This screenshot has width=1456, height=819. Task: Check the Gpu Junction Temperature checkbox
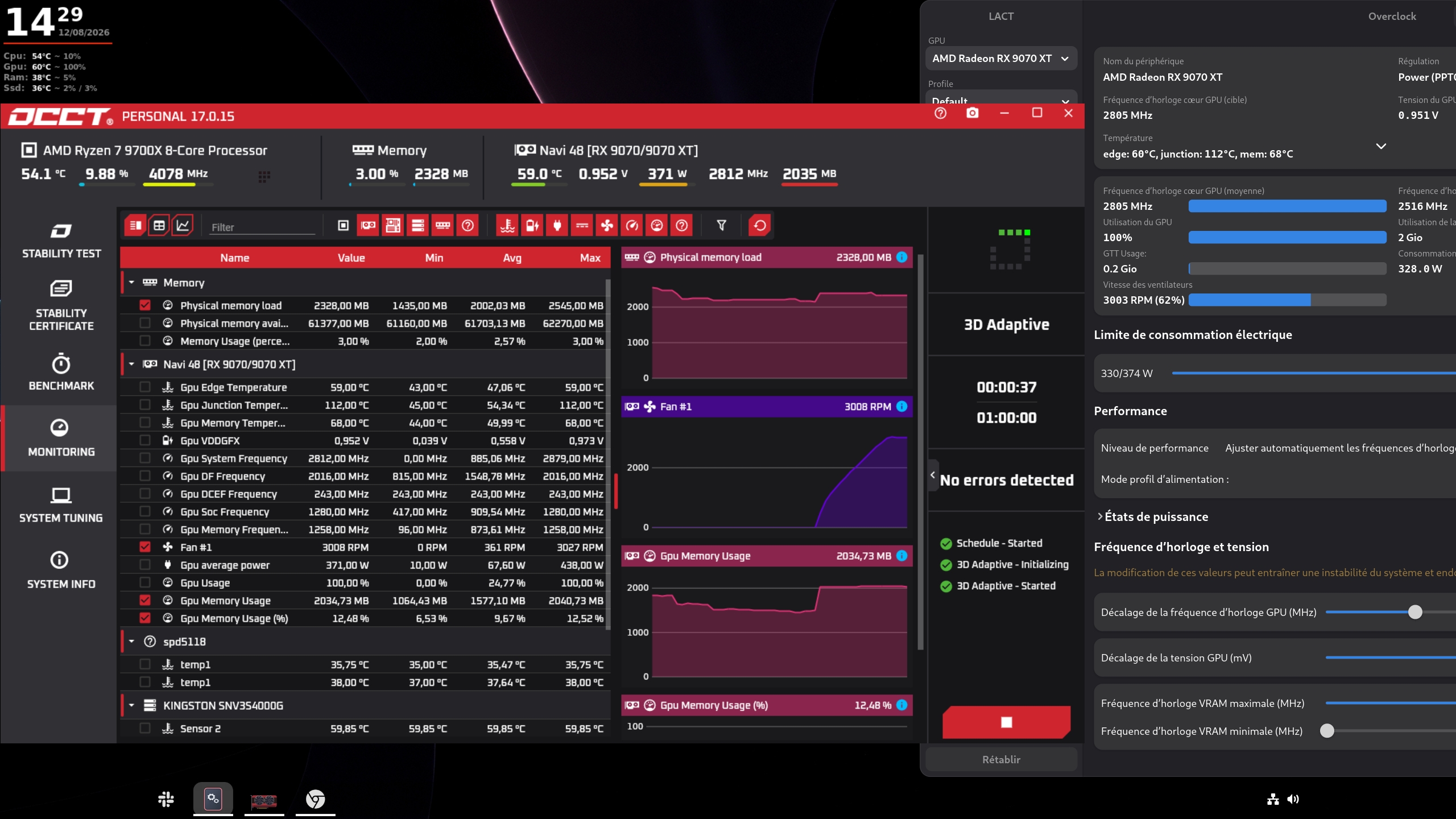(145, 405)
